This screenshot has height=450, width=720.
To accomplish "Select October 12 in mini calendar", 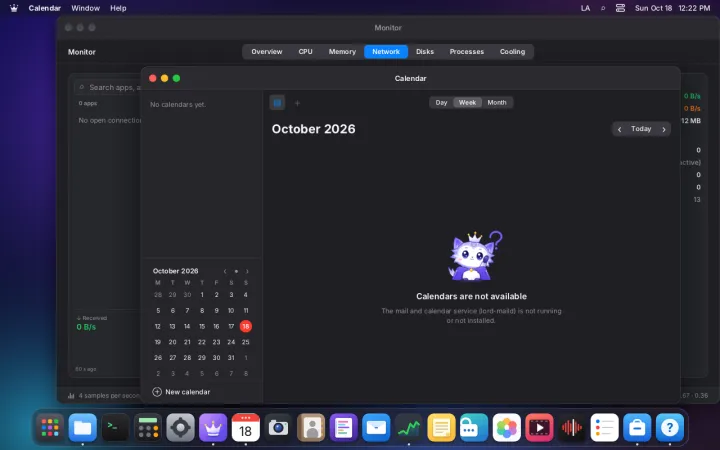I will pyautogui.click(x=158, y=326).
